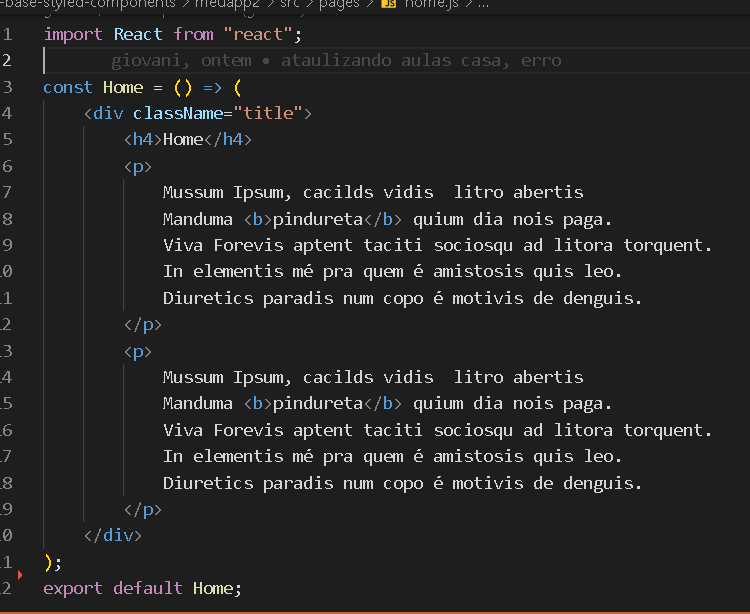Click "Home" in the const declaration
Image resolution: width=750 pixels, height=614 pixels.
coord(123,88)
